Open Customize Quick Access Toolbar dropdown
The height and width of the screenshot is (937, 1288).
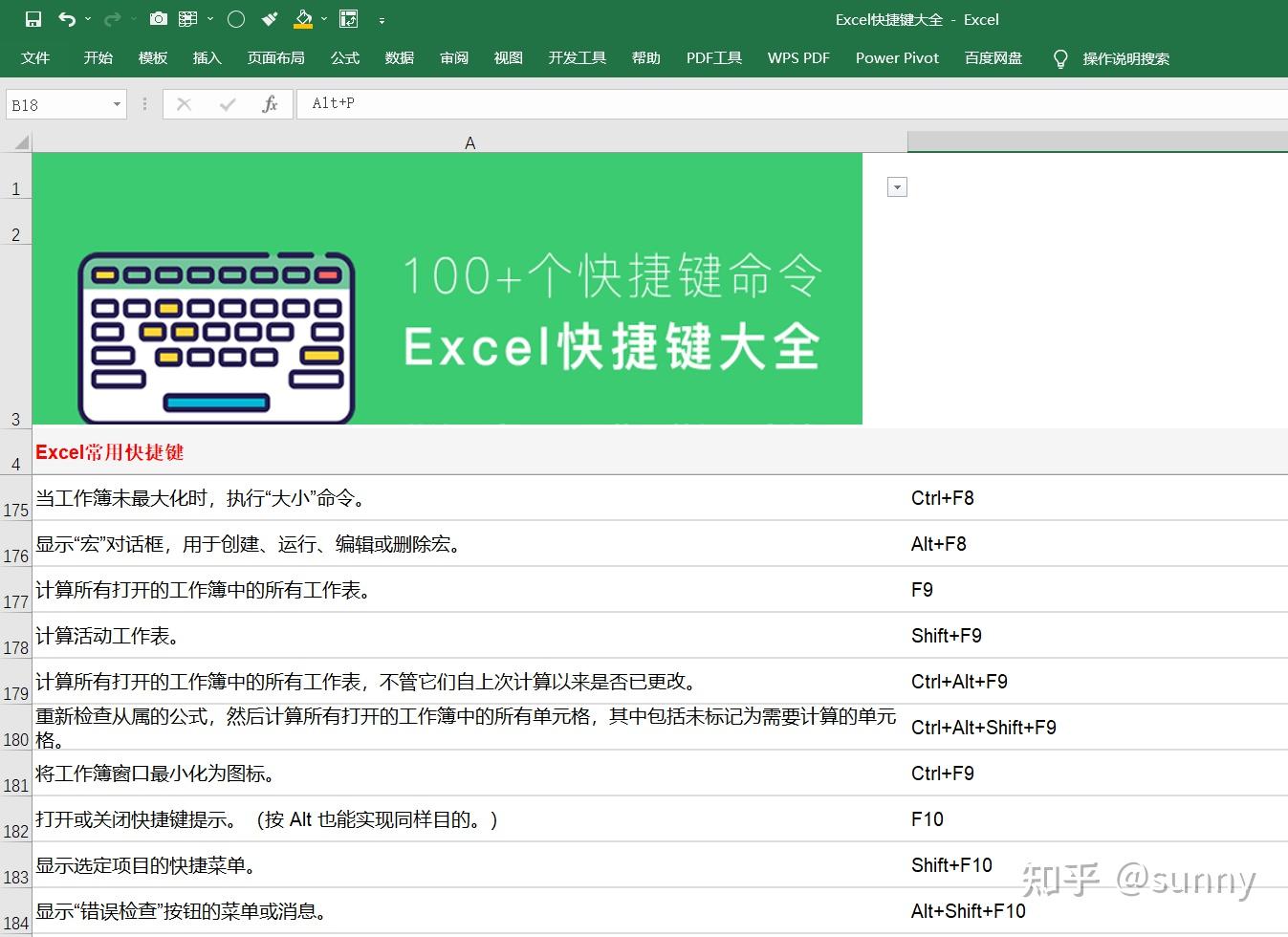382,20
